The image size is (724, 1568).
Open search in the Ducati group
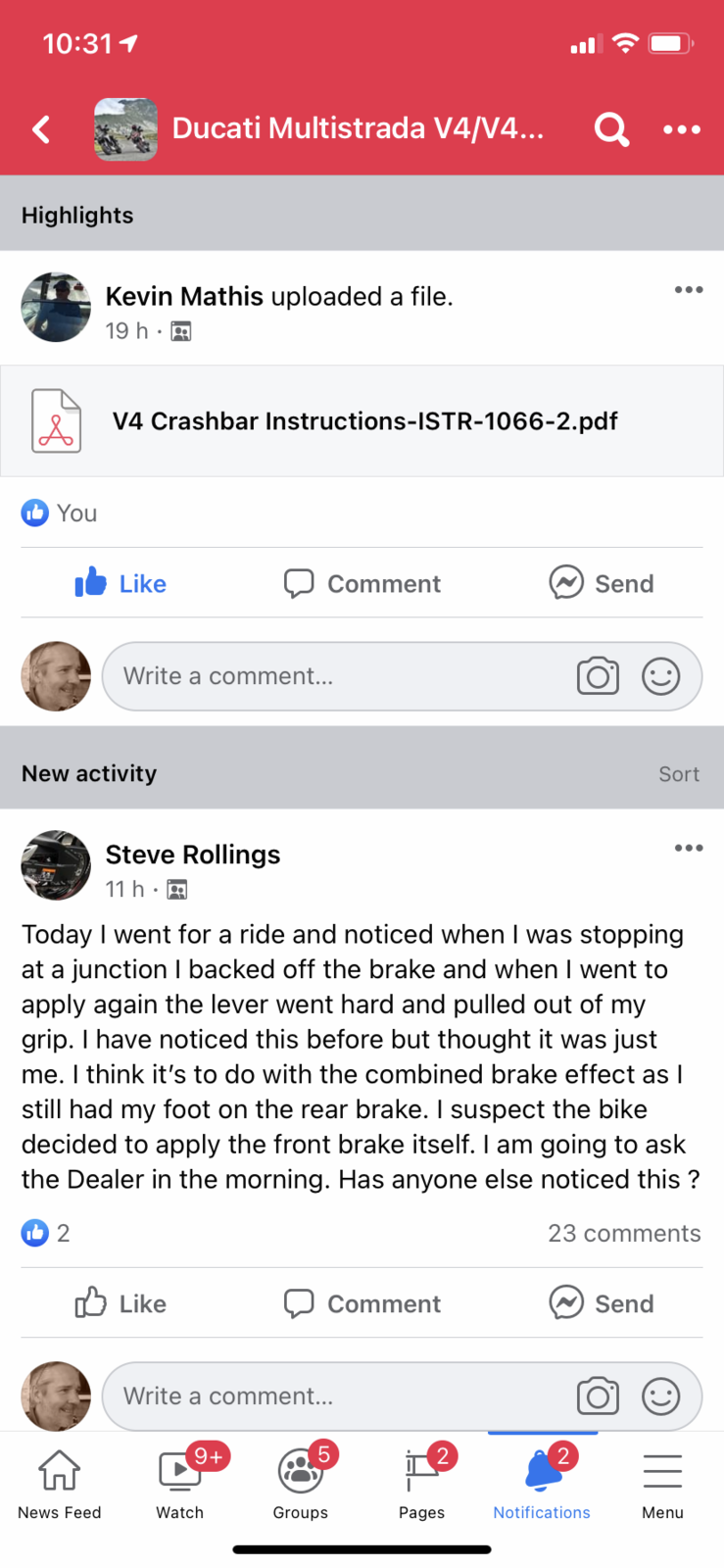click(611, 129)
